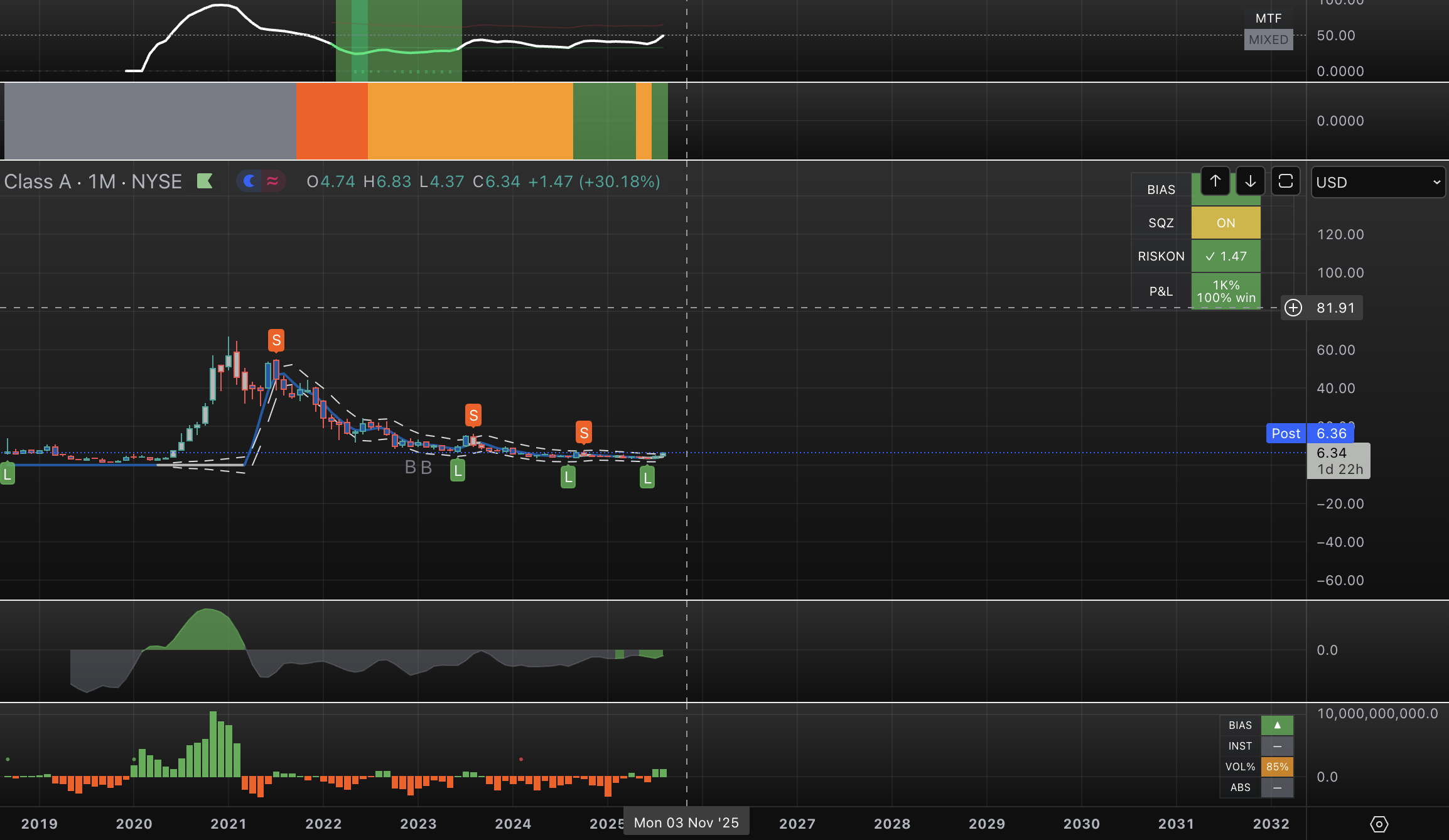Open chart settings hexagon gear icon
Viewport: 1449px width, 840px height.
coord(1379,824)
